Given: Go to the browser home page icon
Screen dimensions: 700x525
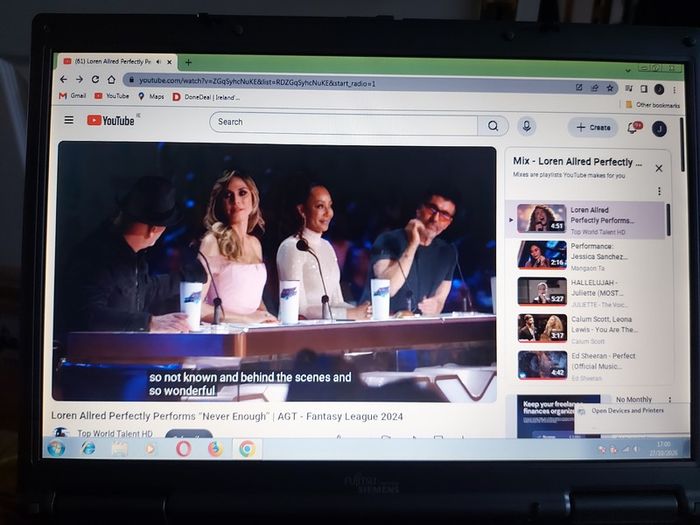Looking at the screenshot, I should tap(111, 79).
